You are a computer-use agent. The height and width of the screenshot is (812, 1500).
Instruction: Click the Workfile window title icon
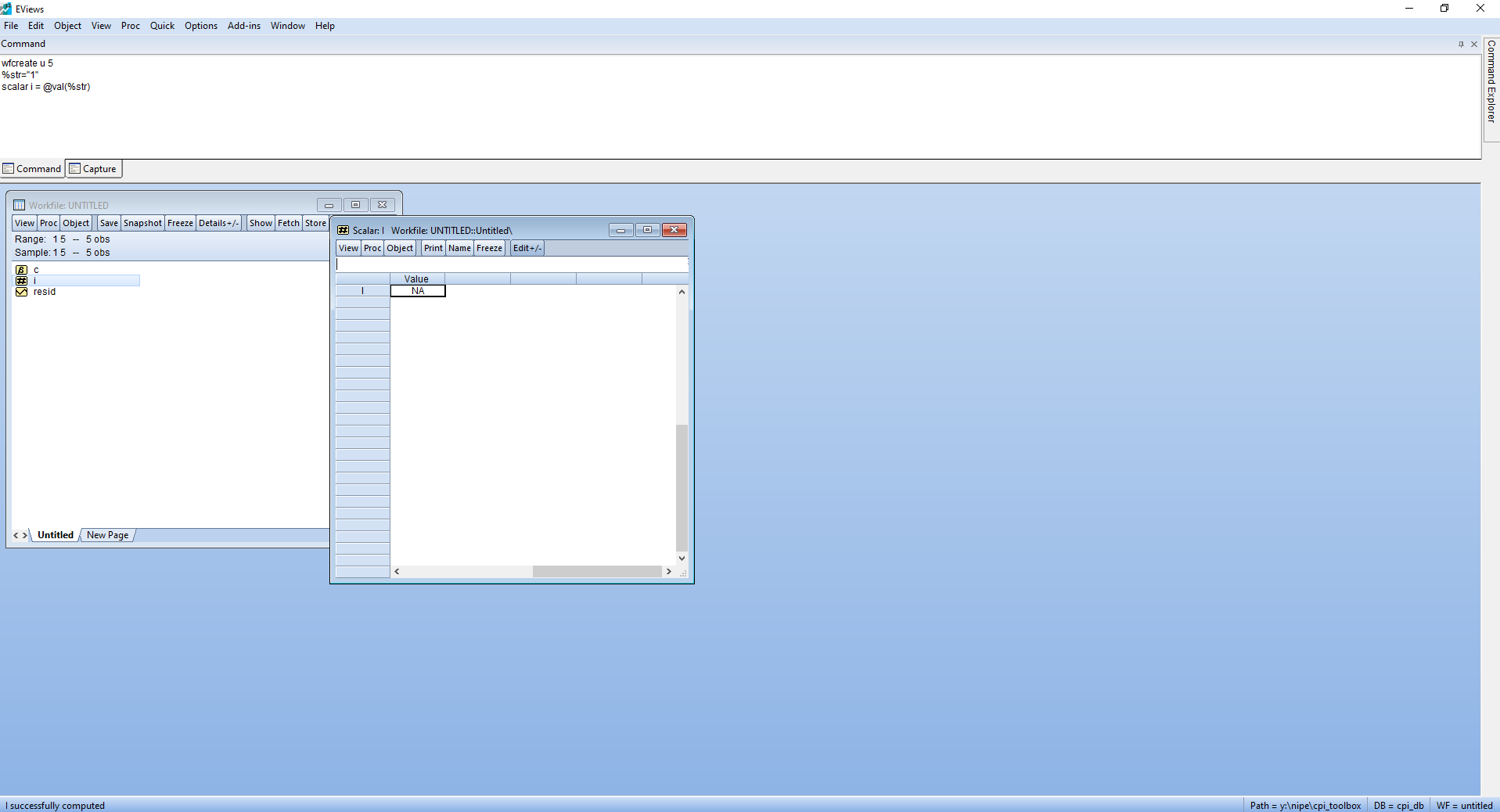click(x=20, y=206)
